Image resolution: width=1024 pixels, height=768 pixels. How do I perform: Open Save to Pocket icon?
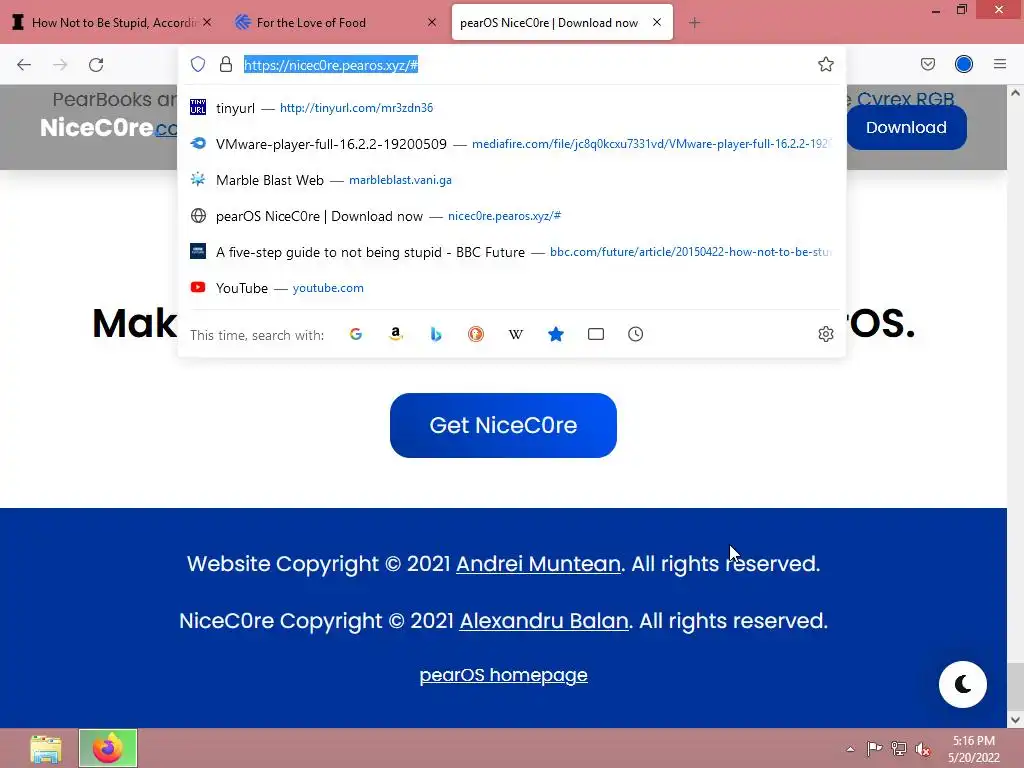[x=927, y=64]
